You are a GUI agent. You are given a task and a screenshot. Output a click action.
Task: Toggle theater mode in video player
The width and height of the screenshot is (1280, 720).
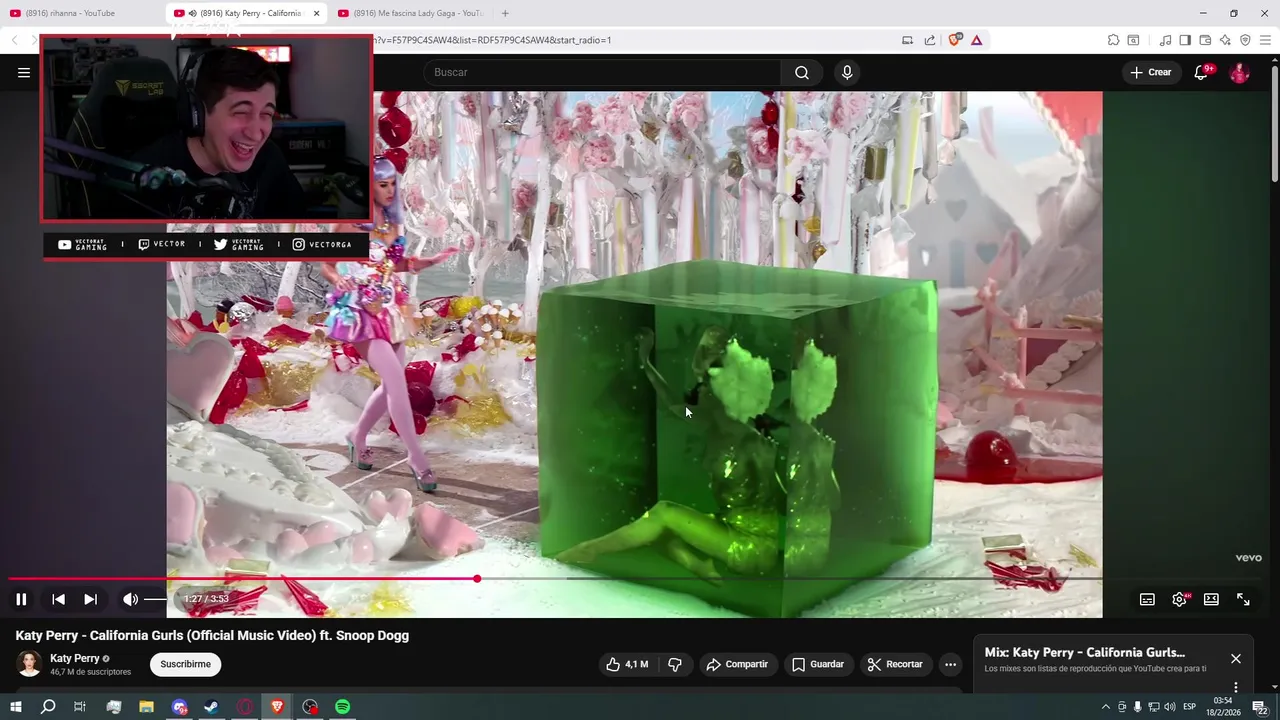[x=1211, y=599]
